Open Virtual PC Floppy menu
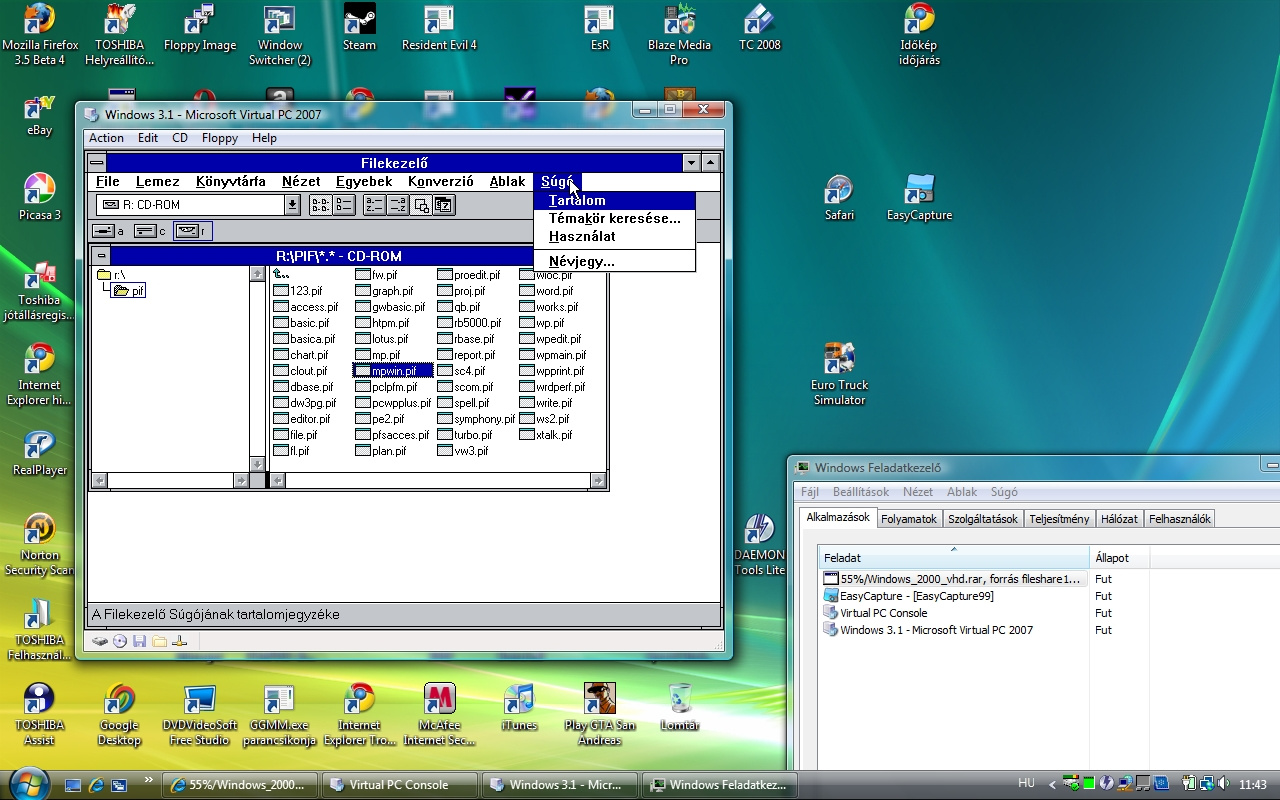Screen dimensions: 1280x800 click(x=220, y=138)
